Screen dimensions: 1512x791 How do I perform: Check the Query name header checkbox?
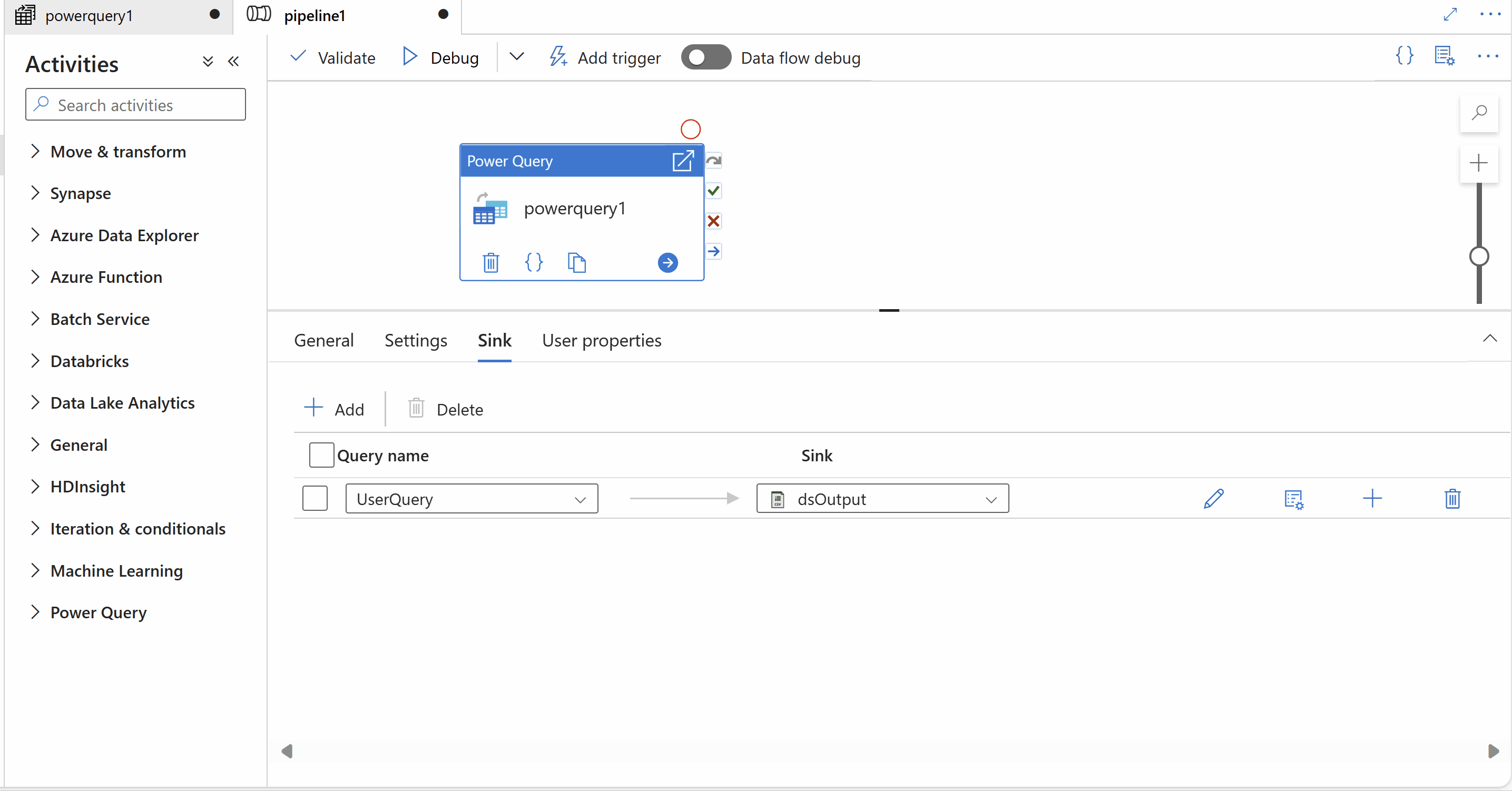tap(320, 455)
